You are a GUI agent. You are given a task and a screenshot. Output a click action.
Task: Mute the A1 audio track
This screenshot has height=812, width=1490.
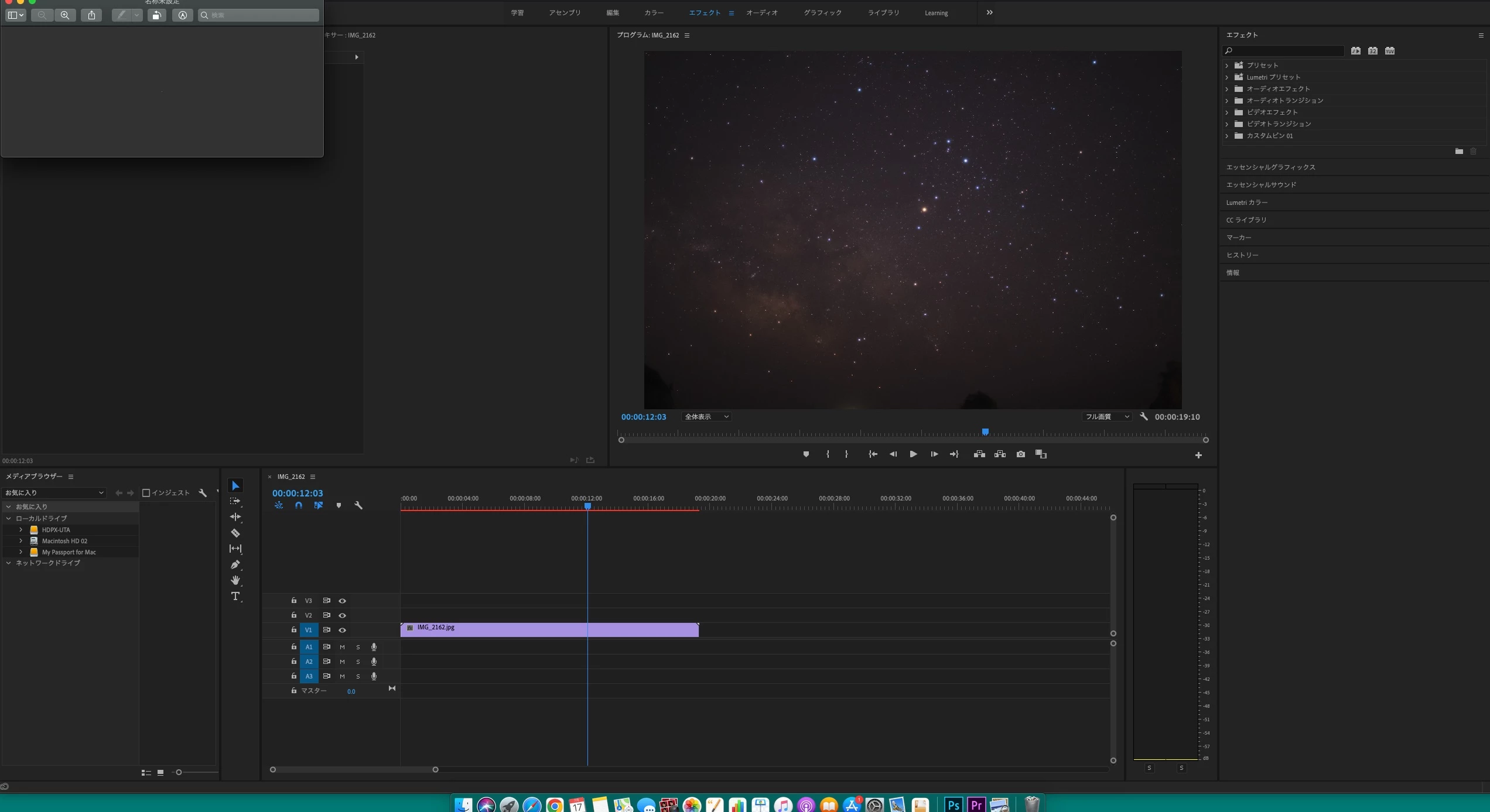[342, 647]
